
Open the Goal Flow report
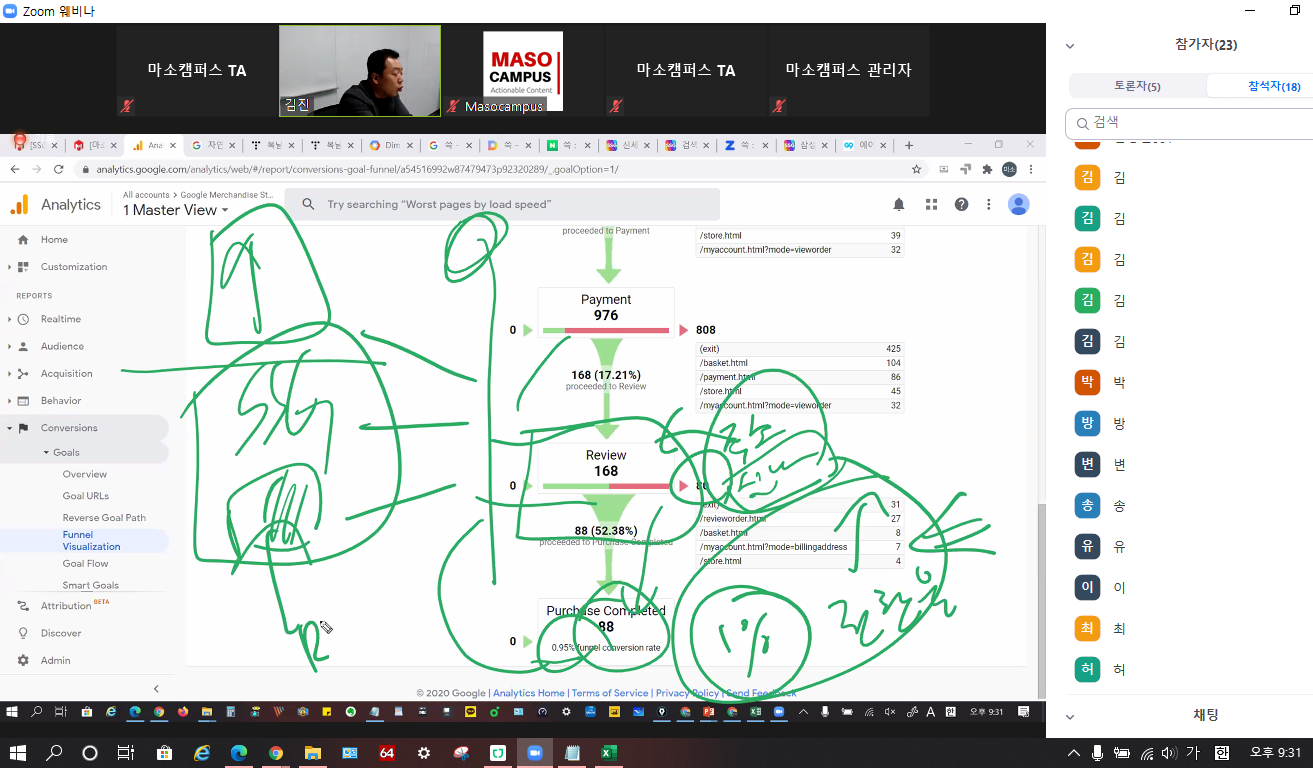85,564
